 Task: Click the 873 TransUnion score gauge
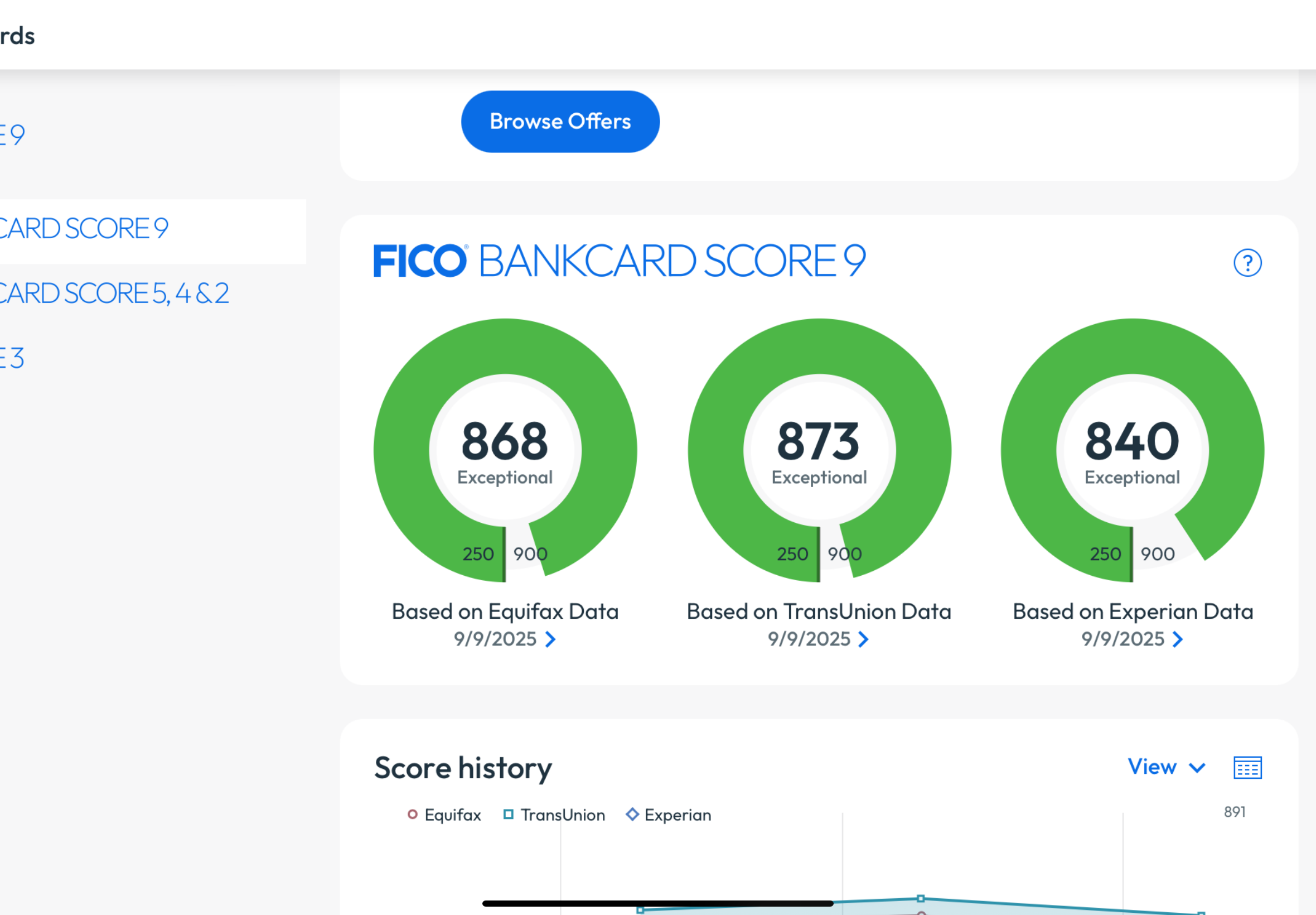pos(819,450)
